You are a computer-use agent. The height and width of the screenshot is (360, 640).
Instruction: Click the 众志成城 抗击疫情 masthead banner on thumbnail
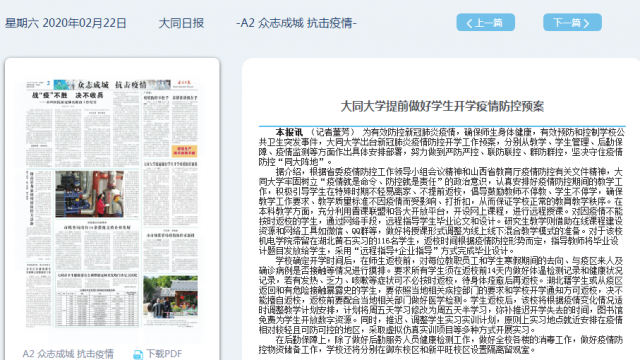(112, 84)
